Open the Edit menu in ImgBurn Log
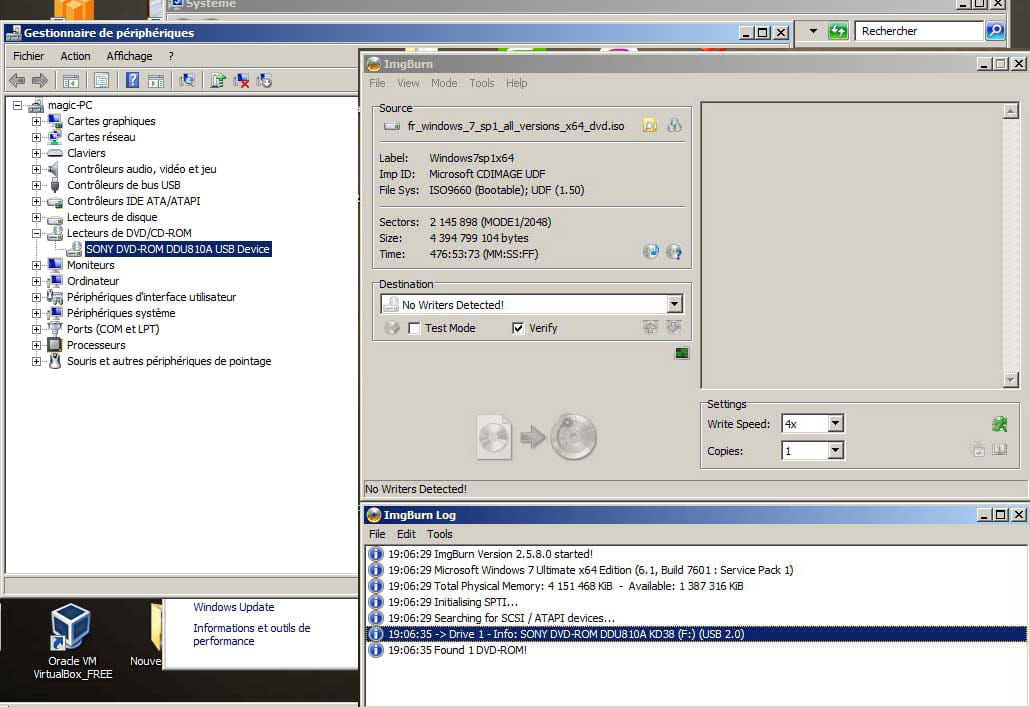This screenshot has width=1030, height=707. tap(406, 534)
